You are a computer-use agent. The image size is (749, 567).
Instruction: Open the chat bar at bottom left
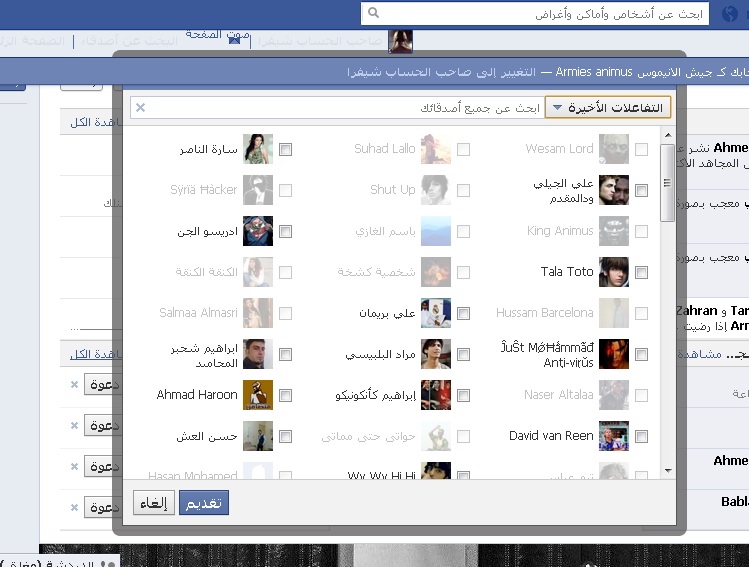pos(59,562)
